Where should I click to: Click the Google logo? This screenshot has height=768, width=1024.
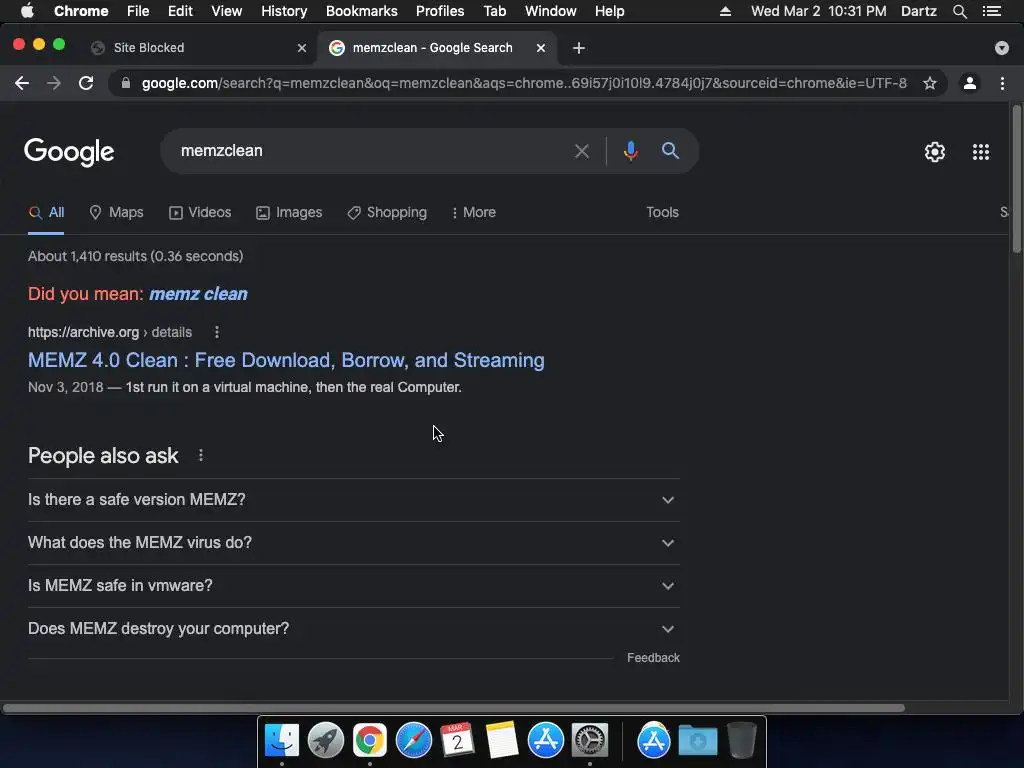pos(69,152)
